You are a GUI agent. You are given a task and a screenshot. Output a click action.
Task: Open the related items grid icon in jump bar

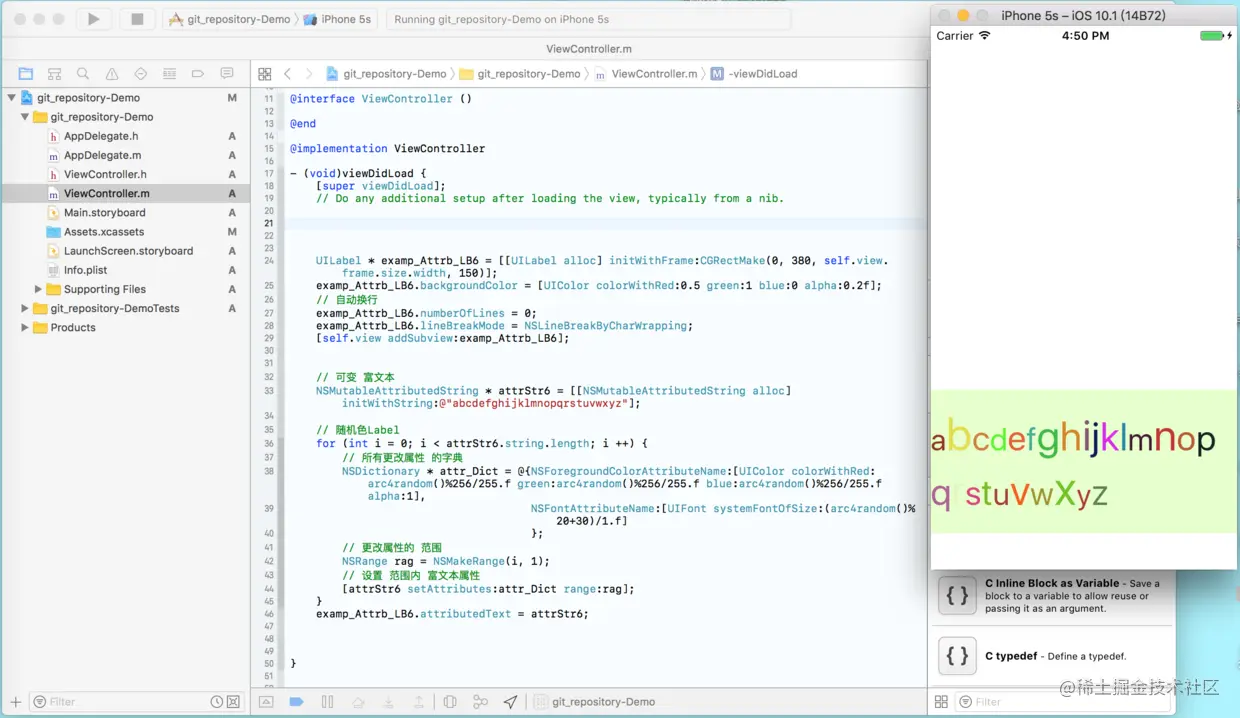[265, 74]
